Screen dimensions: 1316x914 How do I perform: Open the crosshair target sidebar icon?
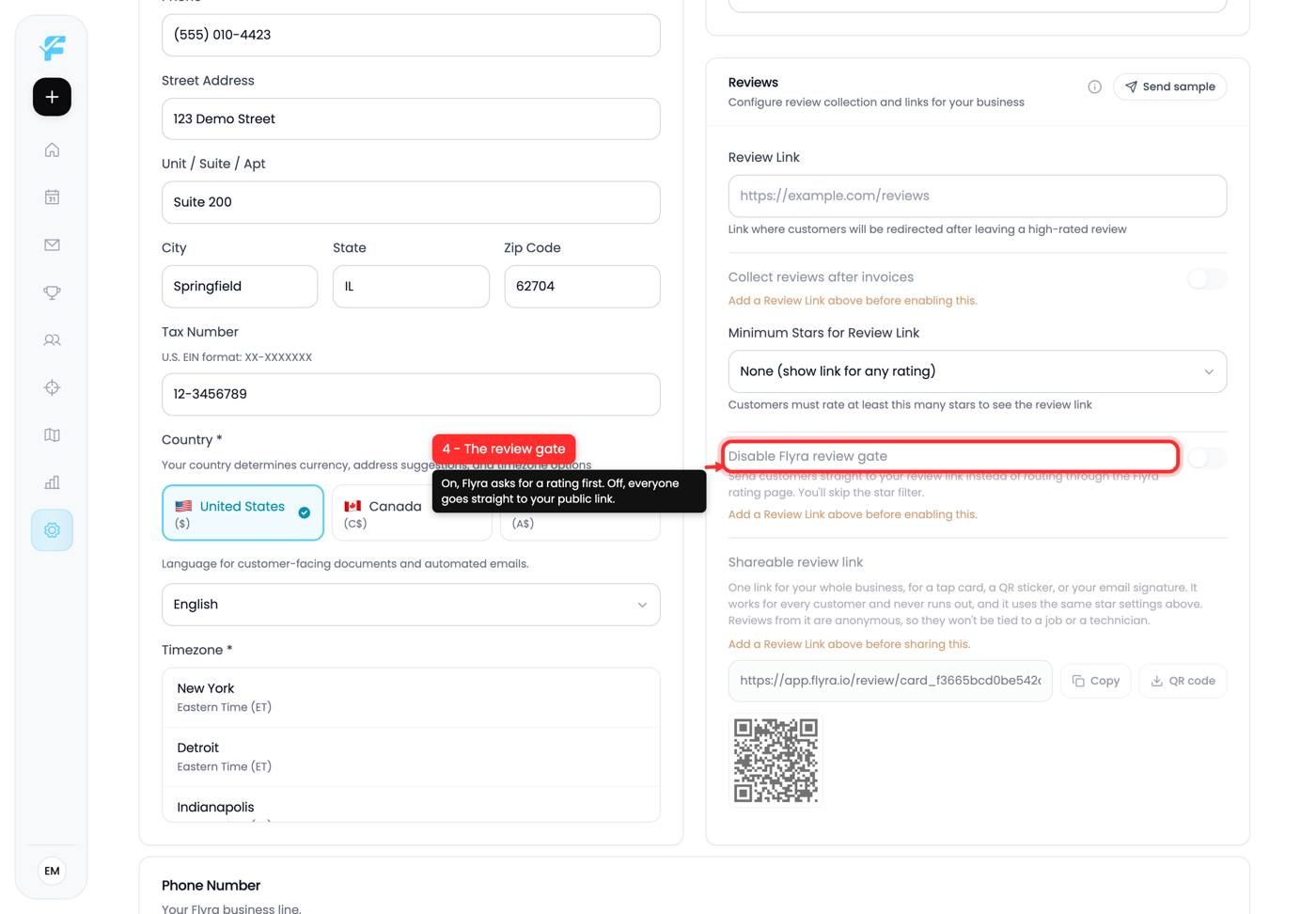point(52,387)
